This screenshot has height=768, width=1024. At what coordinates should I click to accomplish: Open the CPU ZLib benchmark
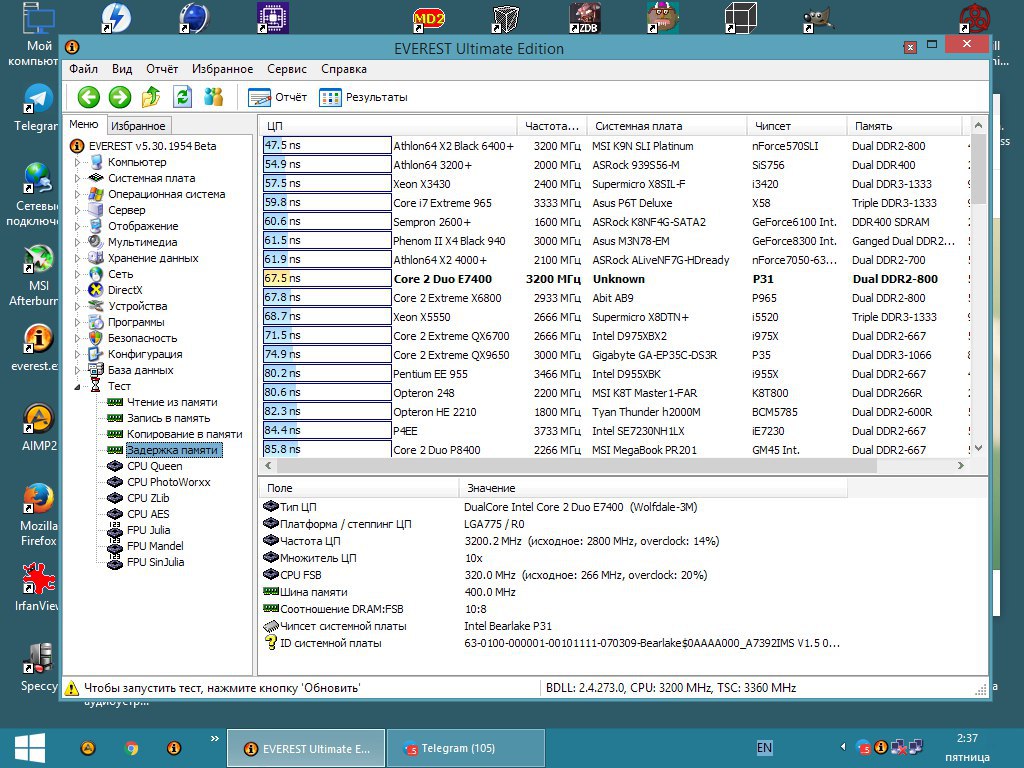(148, 498)
